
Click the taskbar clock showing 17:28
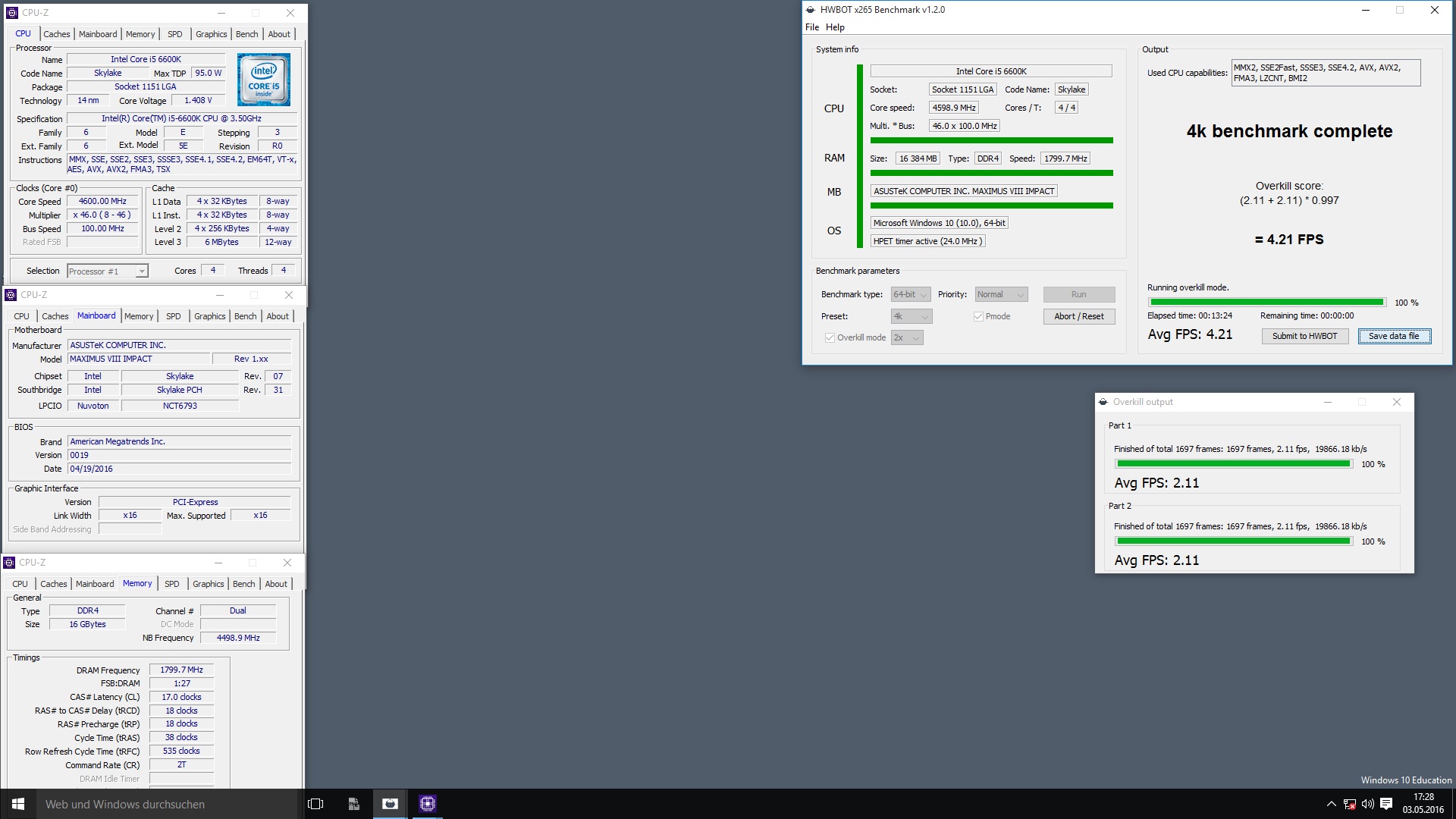(x=1423, y=804)
